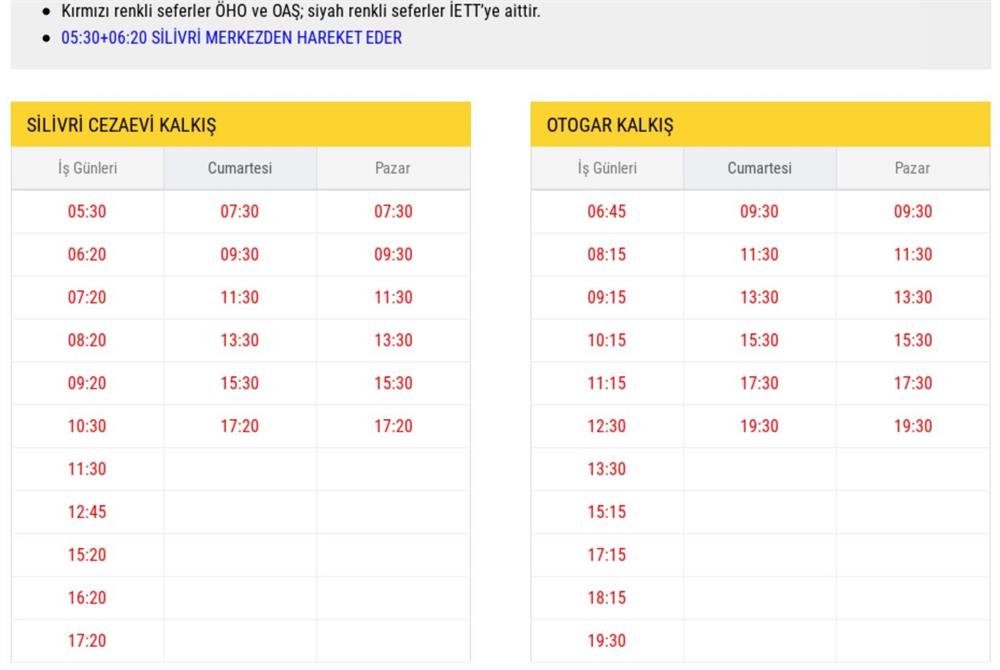The image size is (1000, 670).
Task: Open Pazar tab in Otogar Kalkış table
Action: pos(912,168)
